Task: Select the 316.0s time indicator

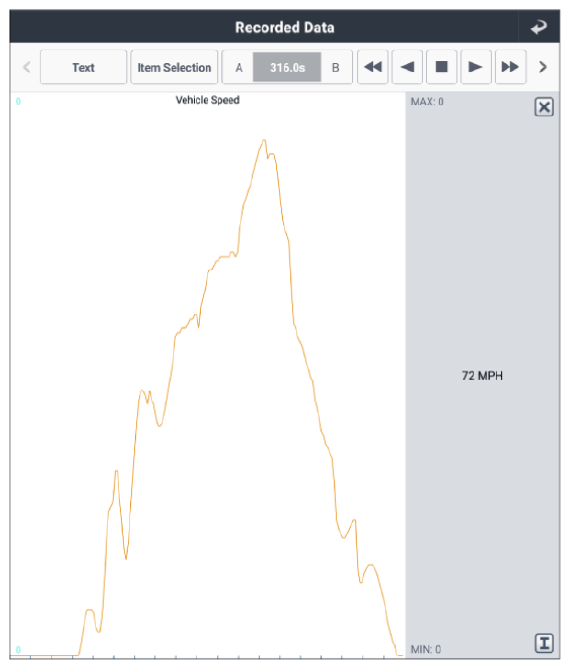Action: click(x=287, y=67)
